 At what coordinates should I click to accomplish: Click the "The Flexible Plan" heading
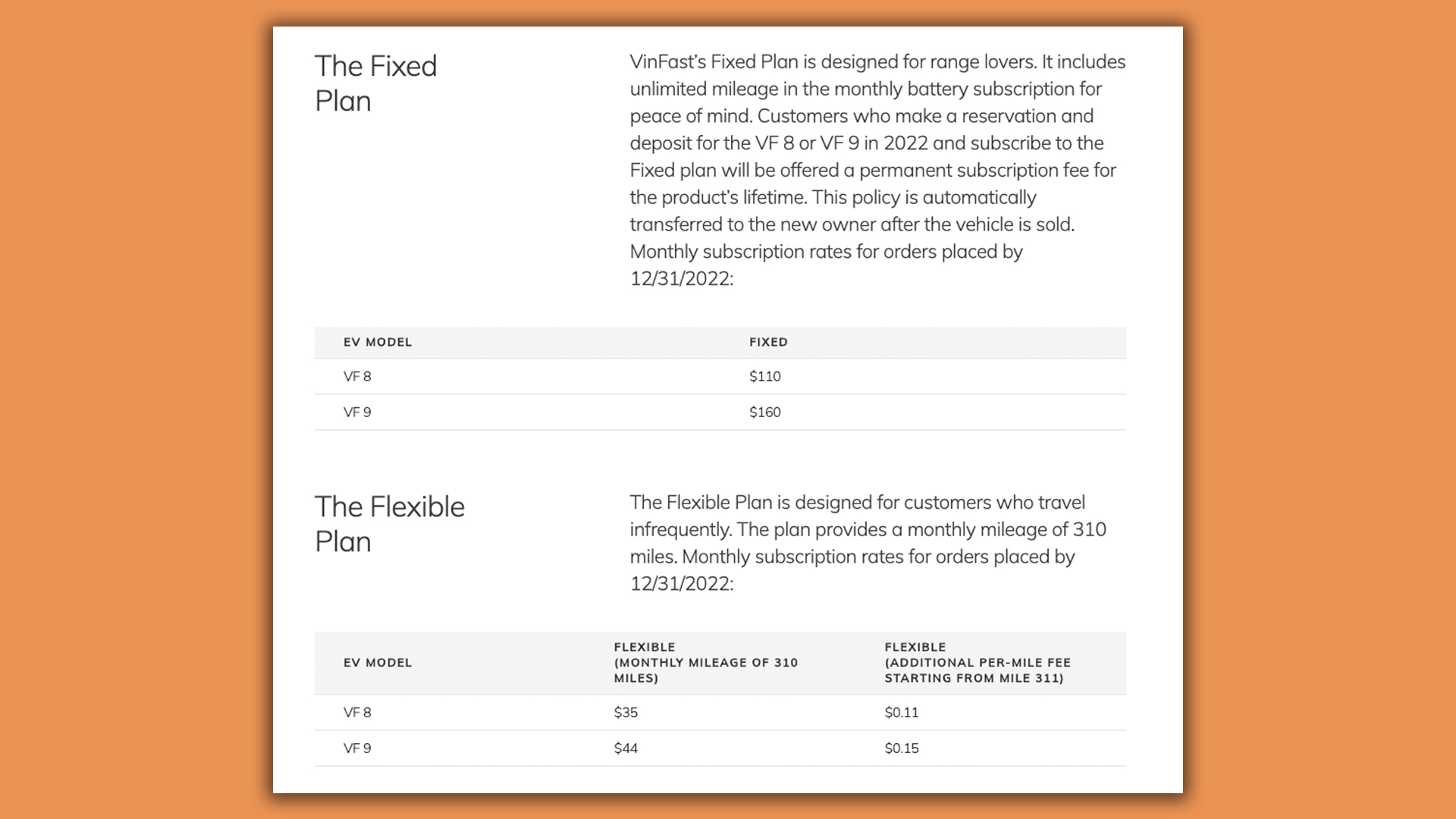[x=390, y=524]
